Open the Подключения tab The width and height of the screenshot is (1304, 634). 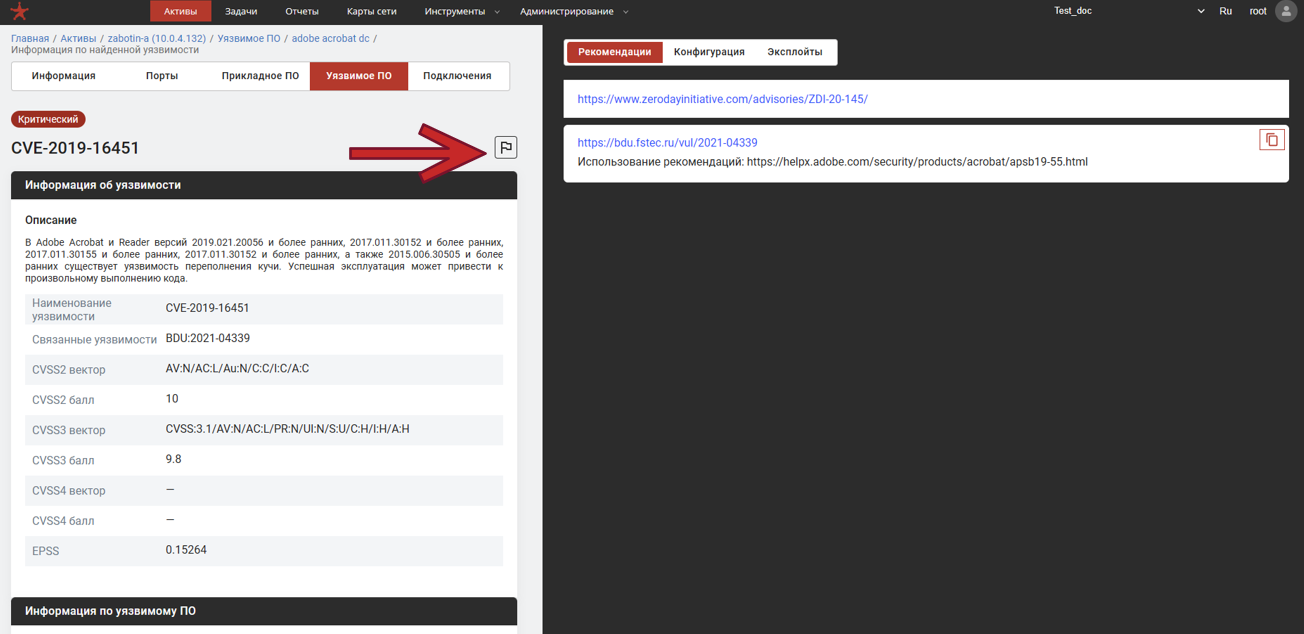point(457,76)
